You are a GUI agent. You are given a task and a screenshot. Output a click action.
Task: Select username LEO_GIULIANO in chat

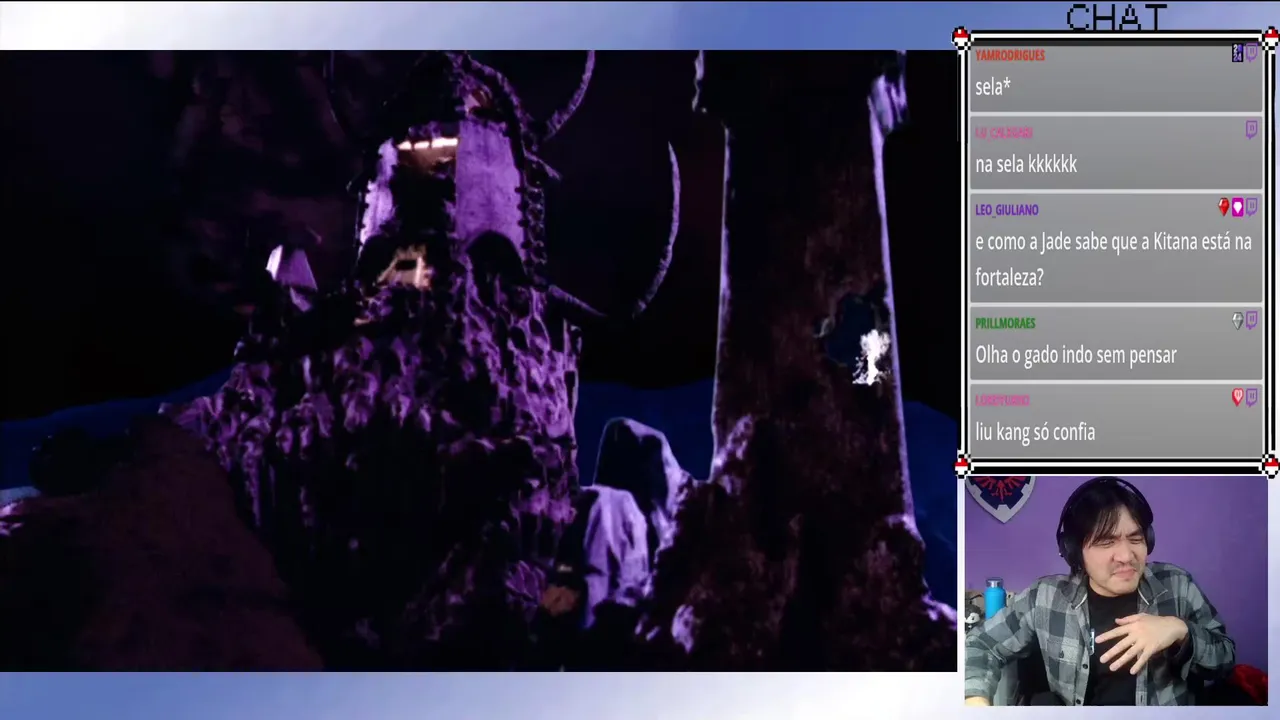tap(1007, 210)
